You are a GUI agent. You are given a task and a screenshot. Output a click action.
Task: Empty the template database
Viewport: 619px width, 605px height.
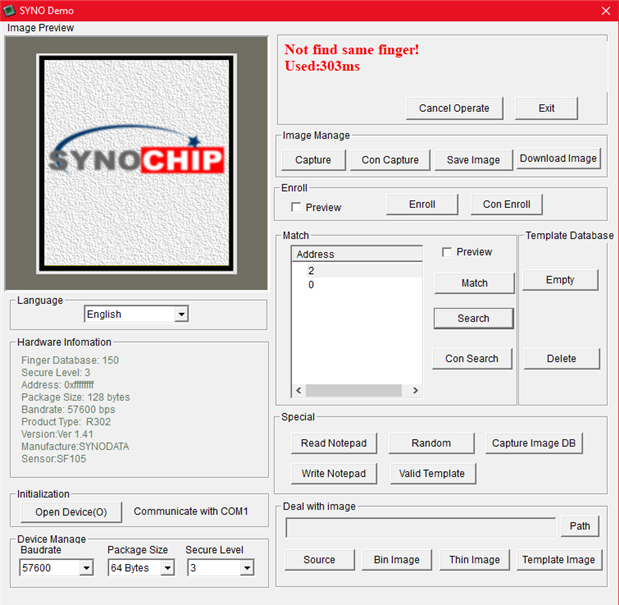pos(560,280)
